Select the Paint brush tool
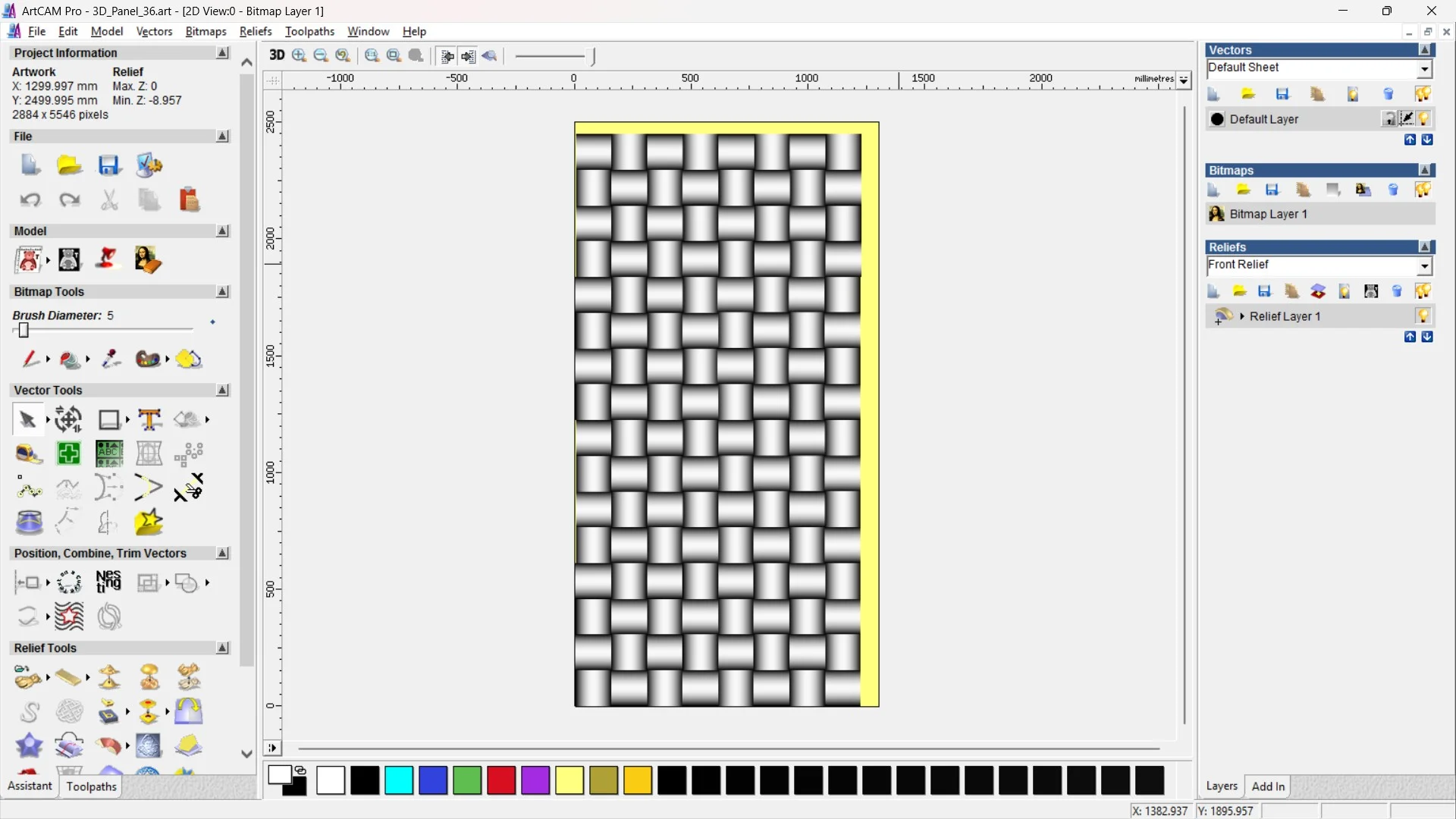 (x=30, y=359)
